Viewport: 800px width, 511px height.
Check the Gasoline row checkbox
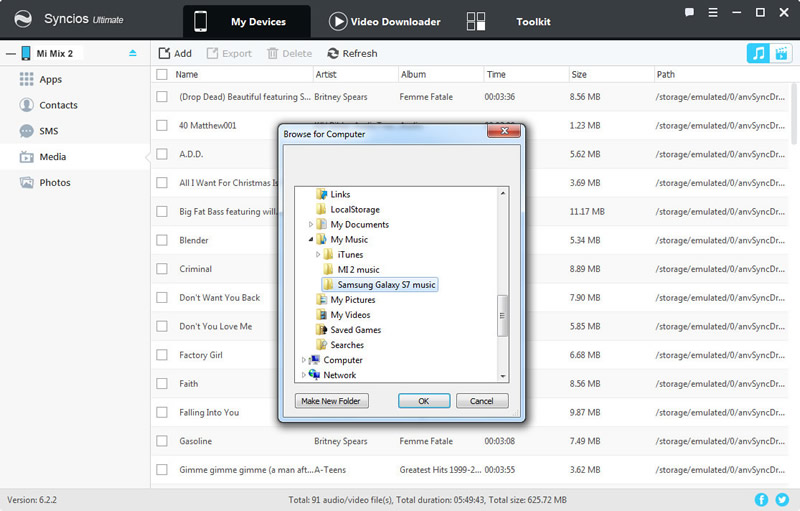click(x=162, y=441)
